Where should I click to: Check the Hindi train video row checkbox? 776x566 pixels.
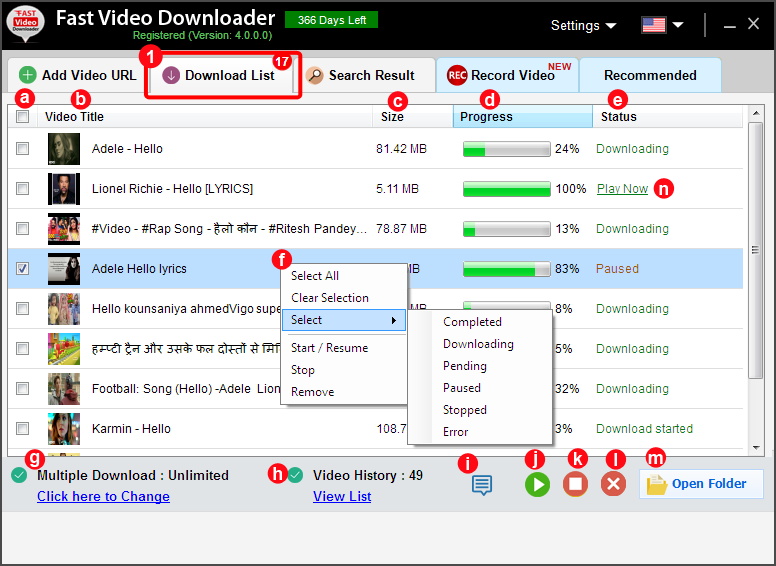point(22,349)
